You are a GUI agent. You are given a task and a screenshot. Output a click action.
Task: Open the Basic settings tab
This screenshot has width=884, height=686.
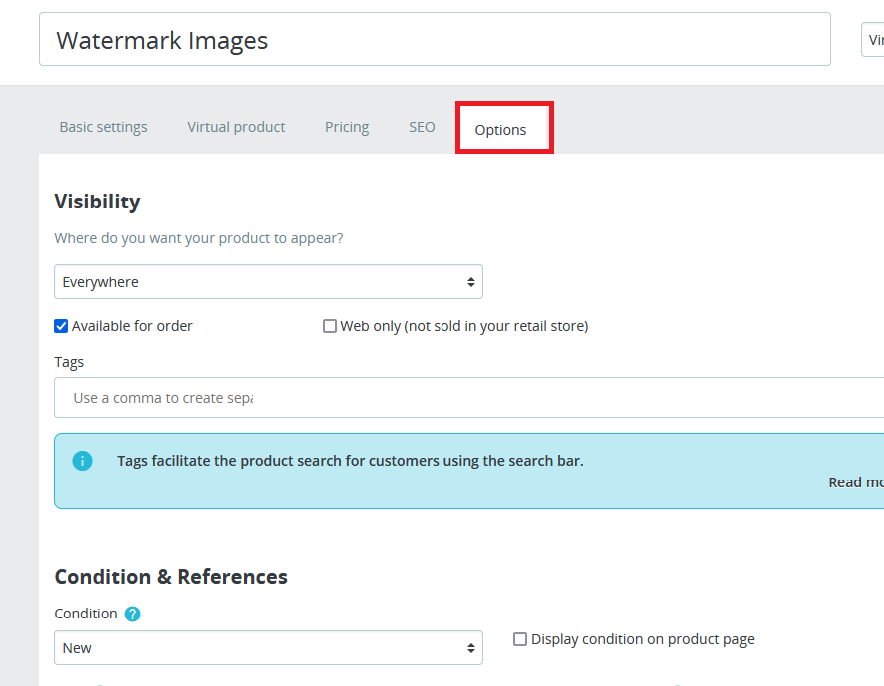click(x=103, y=127)
